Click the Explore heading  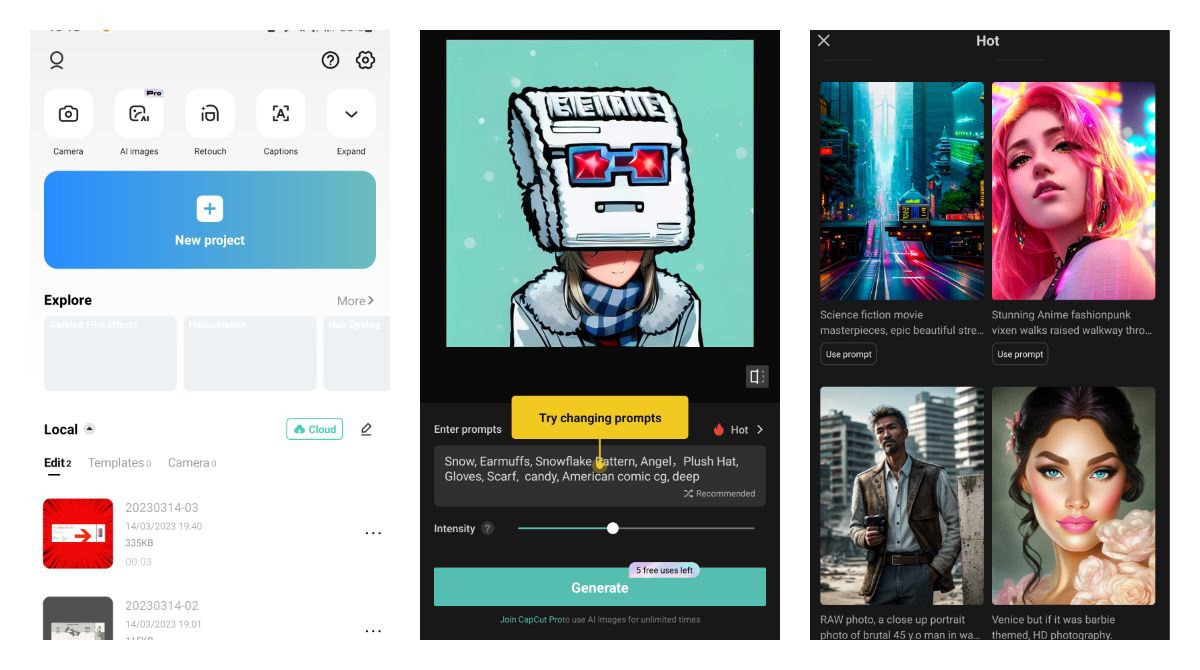[x=68, y=300]
